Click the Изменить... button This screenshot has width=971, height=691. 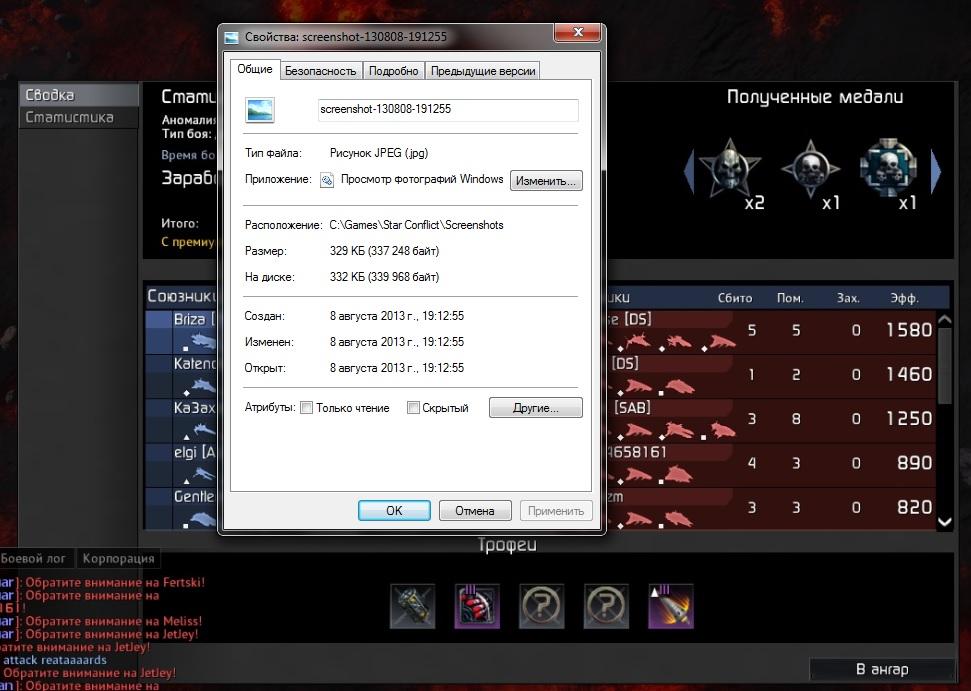tap(546, 181)
